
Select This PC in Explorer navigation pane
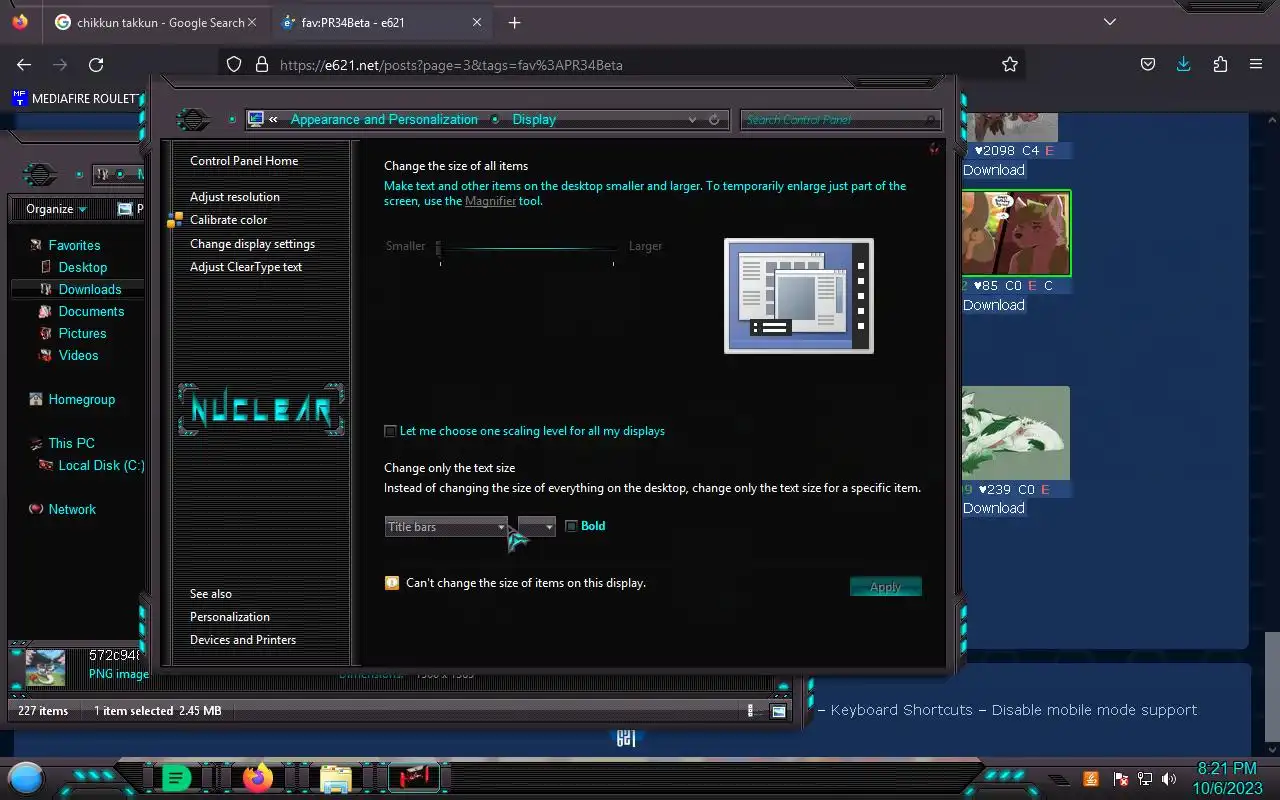tap(71, 443)
